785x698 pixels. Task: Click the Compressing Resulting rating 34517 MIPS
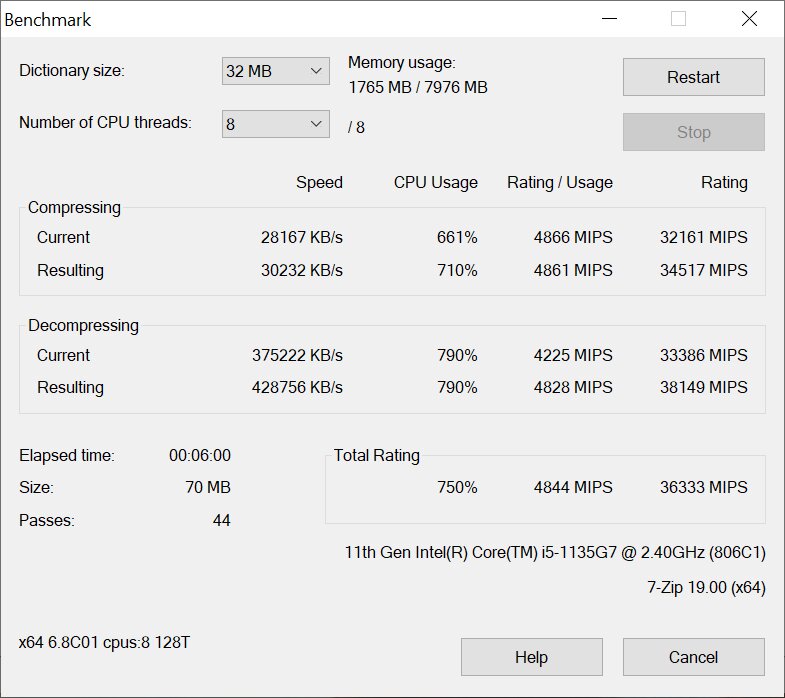[x=703, y=270]
